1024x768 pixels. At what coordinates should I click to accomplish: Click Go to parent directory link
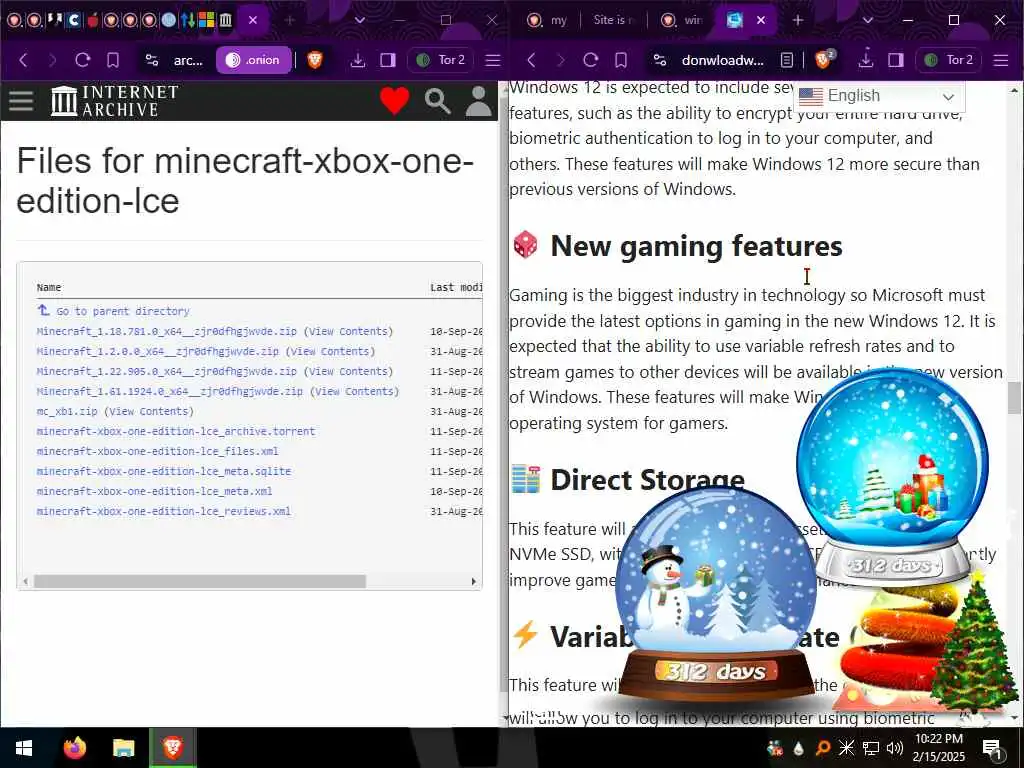pos(123,311)
